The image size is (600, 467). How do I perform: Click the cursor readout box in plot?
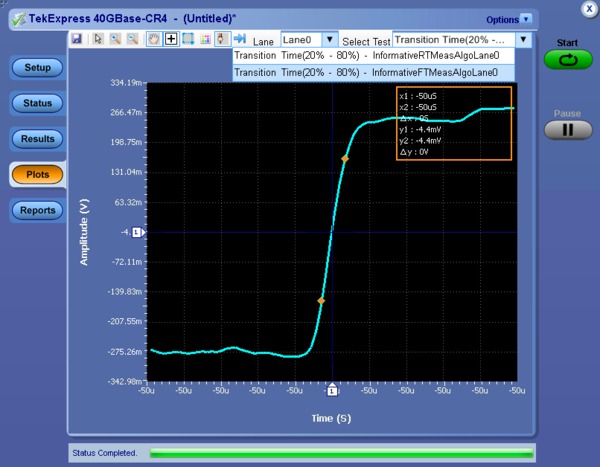[x=453, y=124]
